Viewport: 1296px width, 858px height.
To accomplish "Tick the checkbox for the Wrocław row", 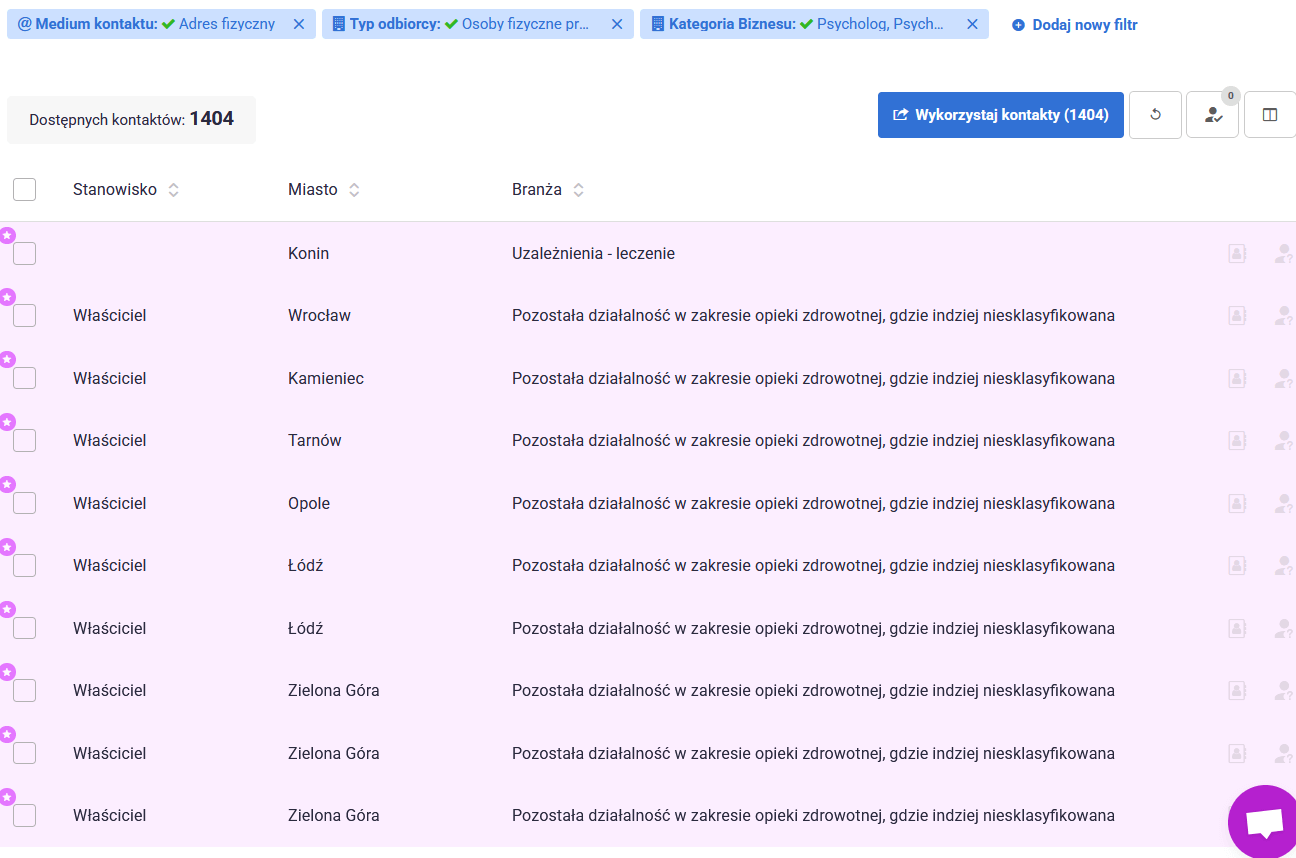I will pyautogui.click(x=25, y=315).
